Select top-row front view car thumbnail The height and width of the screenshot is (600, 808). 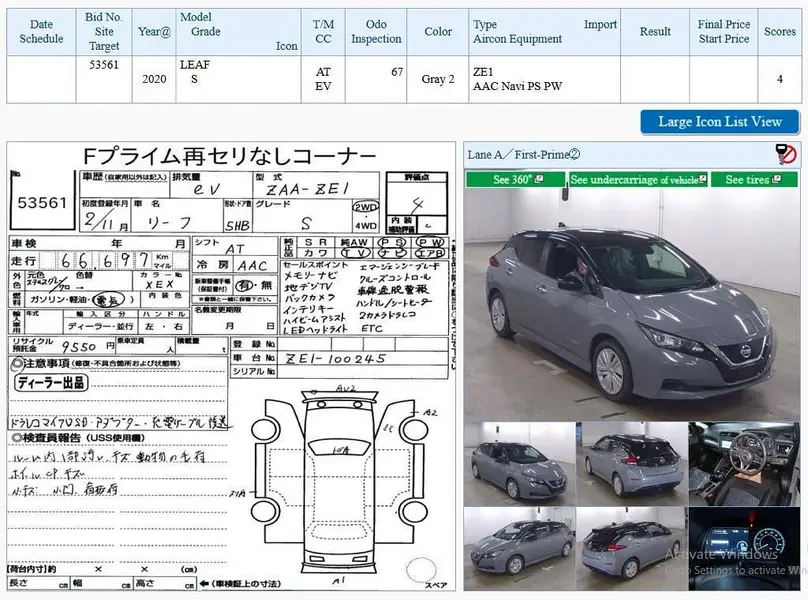pos(519,461)
